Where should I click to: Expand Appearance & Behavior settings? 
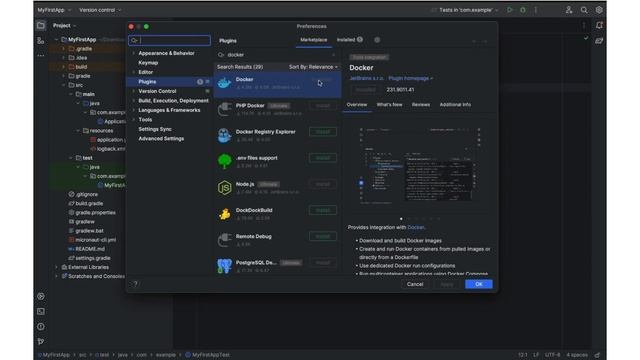(x=133, y=53)
